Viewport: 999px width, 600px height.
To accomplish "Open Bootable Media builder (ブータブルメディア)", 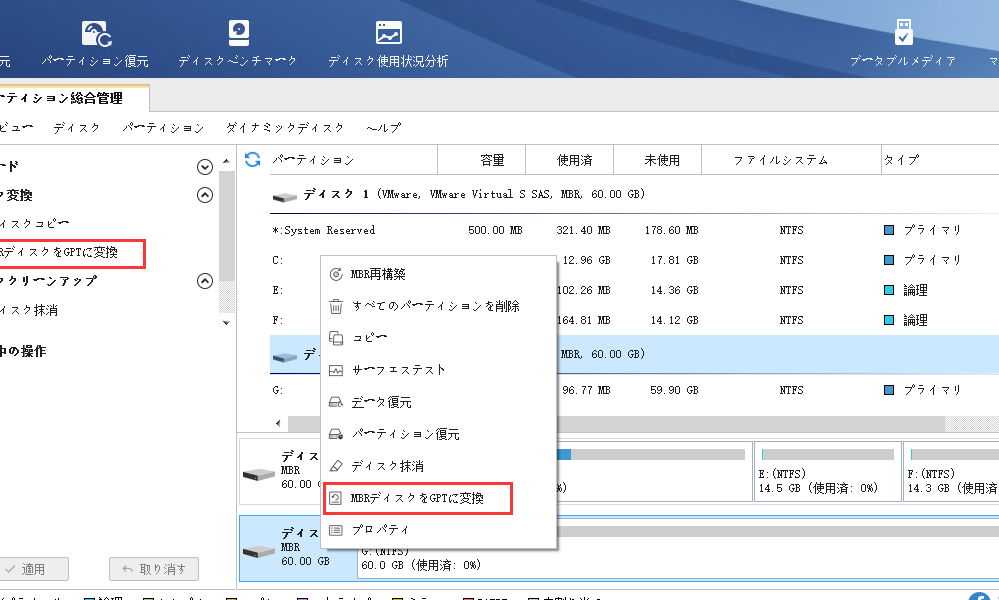I will tap(903, 43).
